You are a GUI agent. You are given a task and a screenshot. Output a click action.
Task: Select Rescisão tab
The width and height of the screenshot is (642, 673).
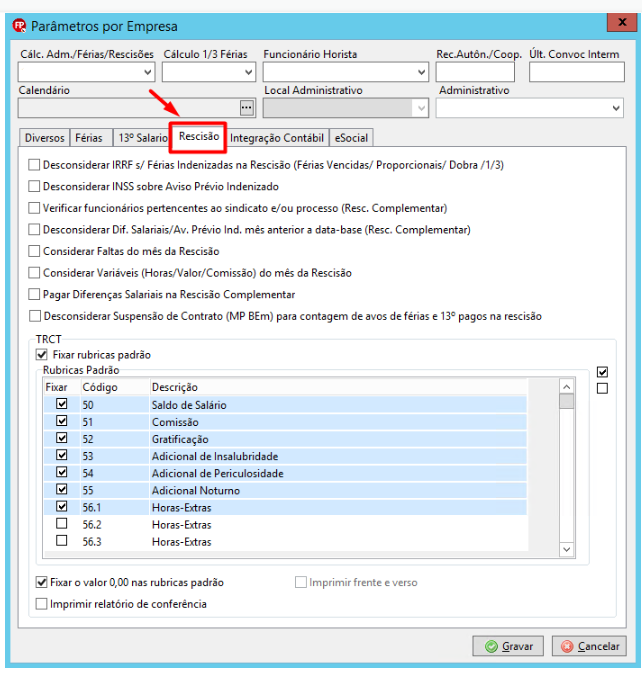(x=199, y=136)
